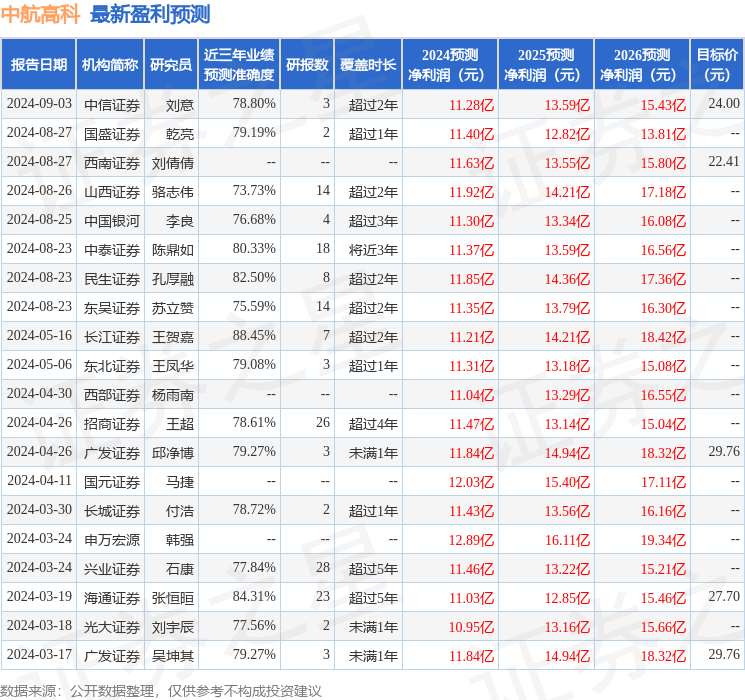Click the 2024-05-06 date cell
Viewport: 745px width, 700px height.
[39, 364]
